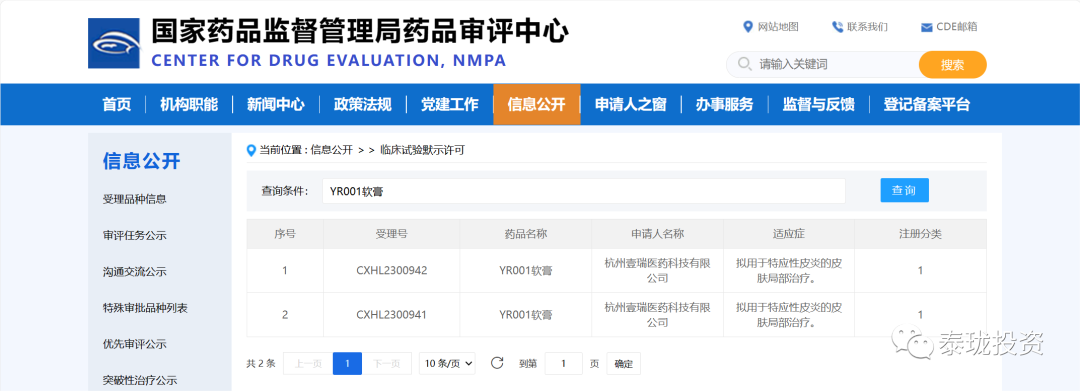Screen dimensions: 1080x391
Task: Select 特殊审批品种列表 in the sidebar
Action: click(x=145, y=308)
